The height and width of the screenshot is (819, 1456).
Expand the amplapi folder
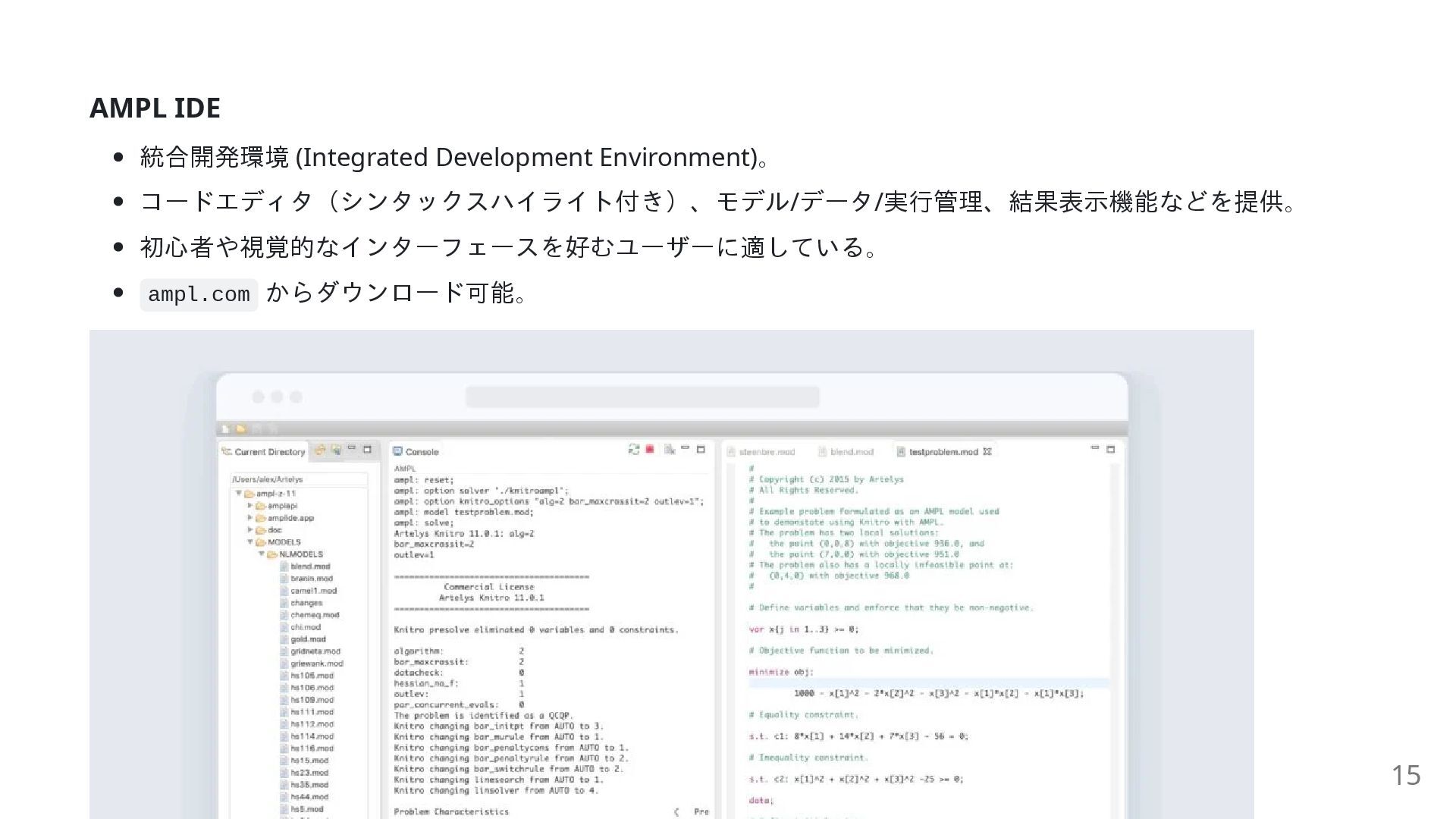[x=250, y=506]
